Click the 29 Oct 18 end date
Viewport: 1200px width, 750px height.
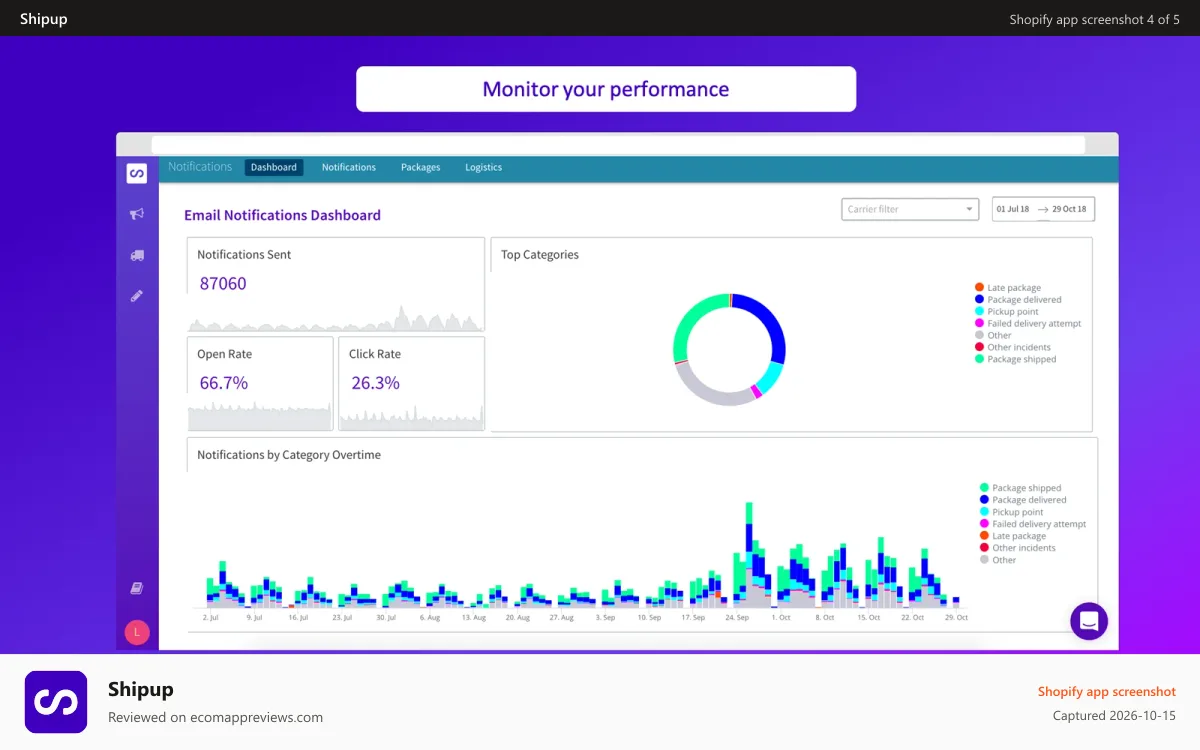point(1069,209)
